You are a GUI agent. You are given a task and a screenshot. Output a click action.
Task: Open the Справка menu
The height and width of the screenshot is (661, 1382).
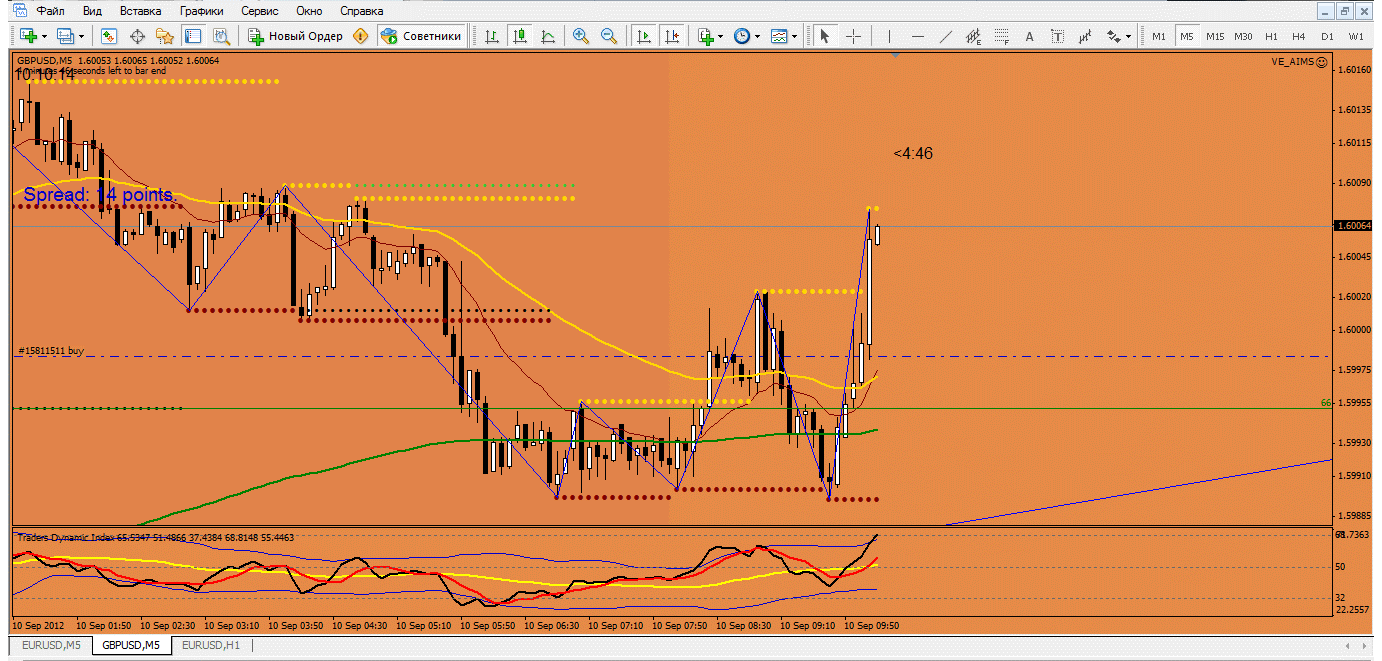click(x=361, y=11)
